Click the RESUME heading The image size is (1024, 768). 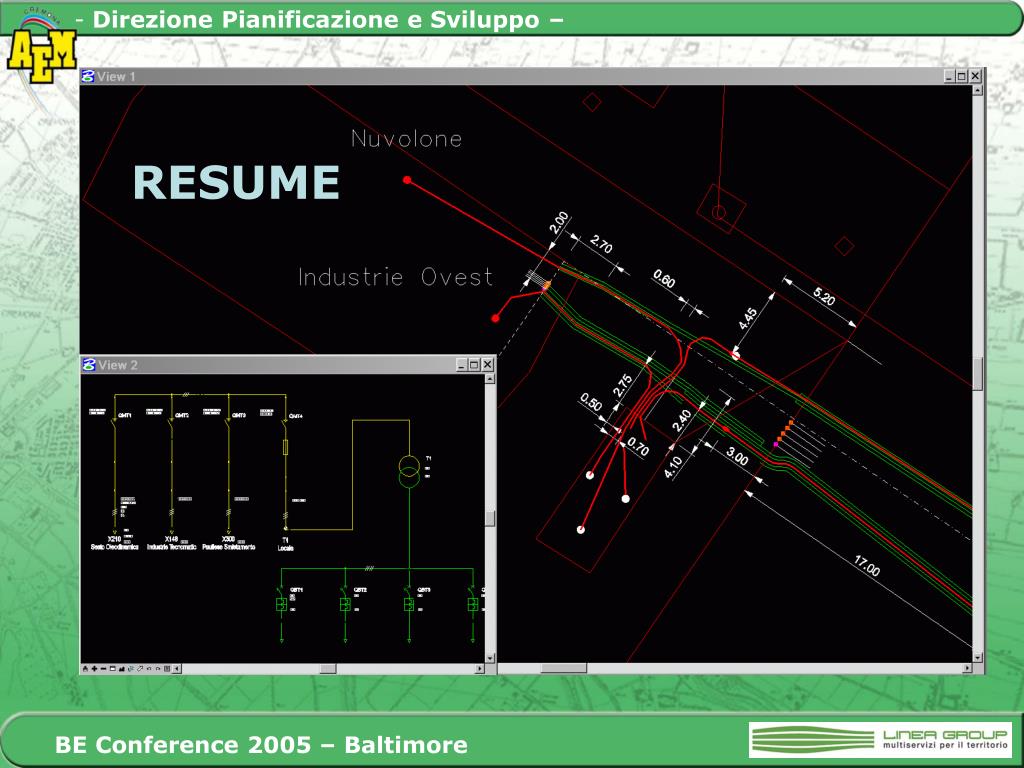click(236, 182)
